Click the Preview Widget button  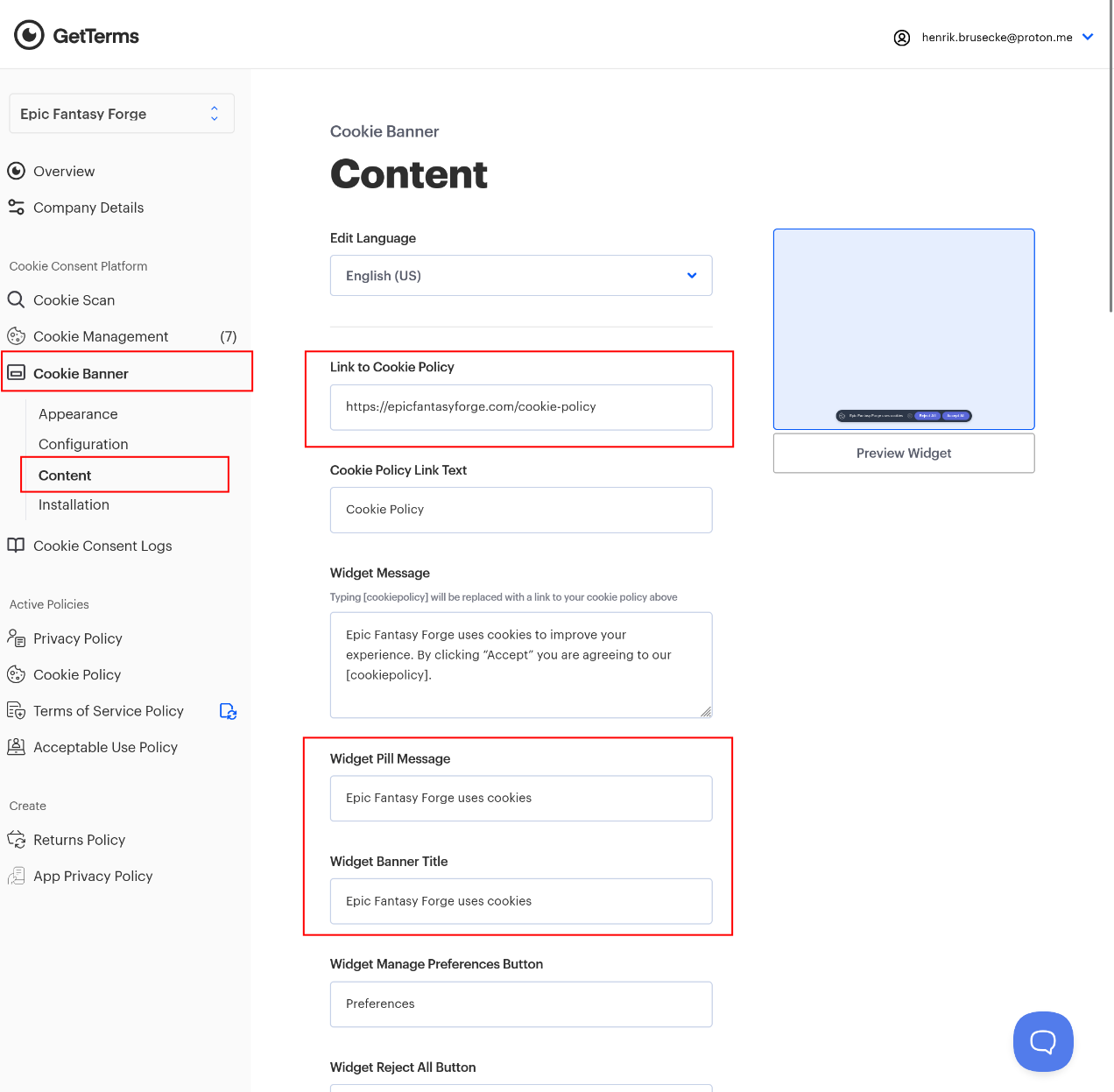pyautogui.click(x=904, y=454)
